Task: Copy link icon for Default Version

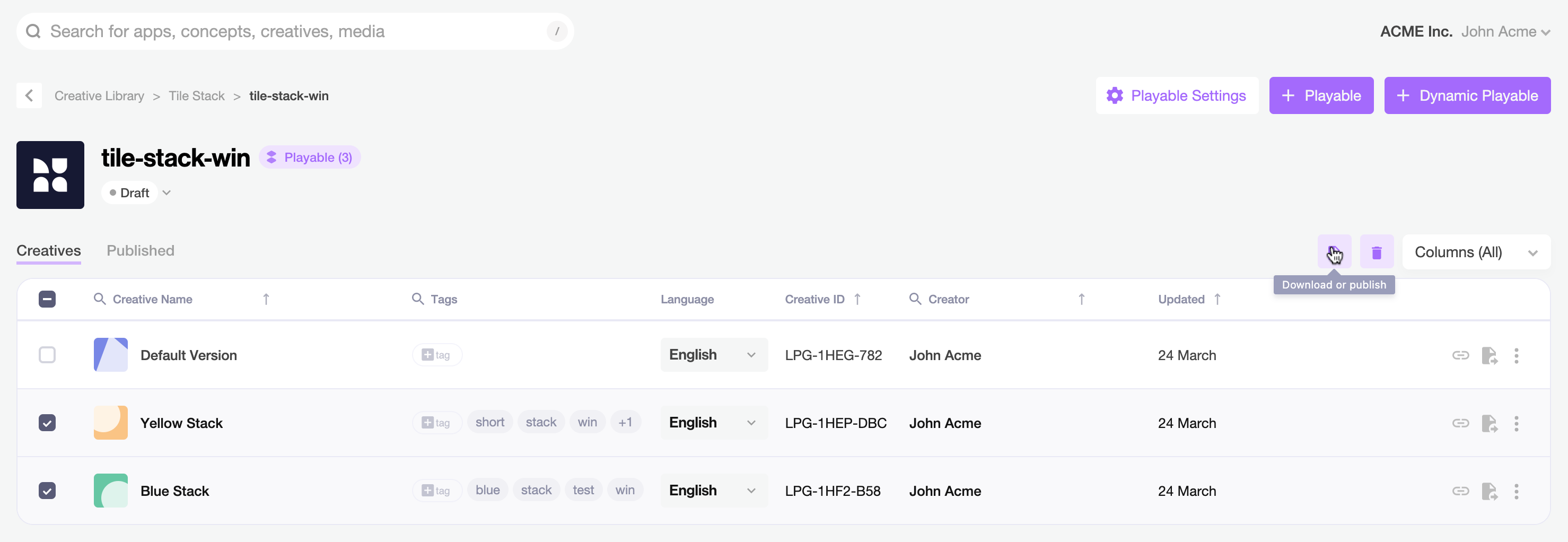Action: tap(1460, 356)
